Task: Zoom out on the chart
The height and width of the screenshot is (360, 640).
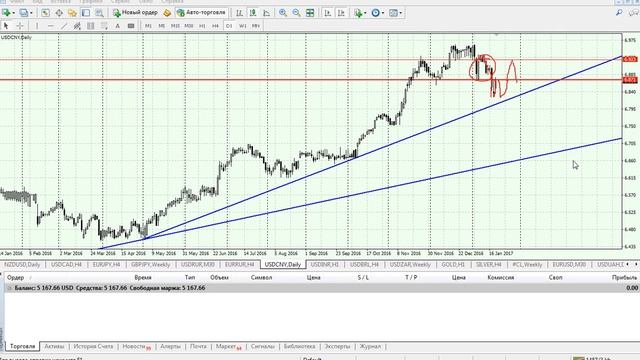Action: (x=296, y=13)
